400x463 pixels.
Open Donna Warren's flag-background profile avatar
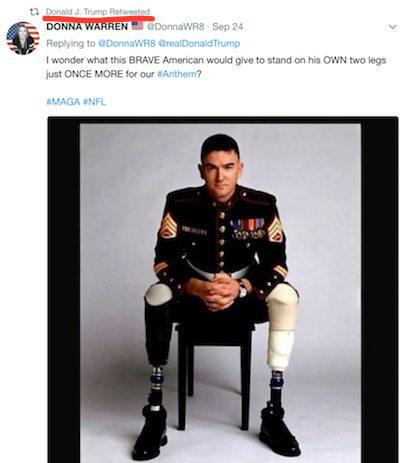23,38
